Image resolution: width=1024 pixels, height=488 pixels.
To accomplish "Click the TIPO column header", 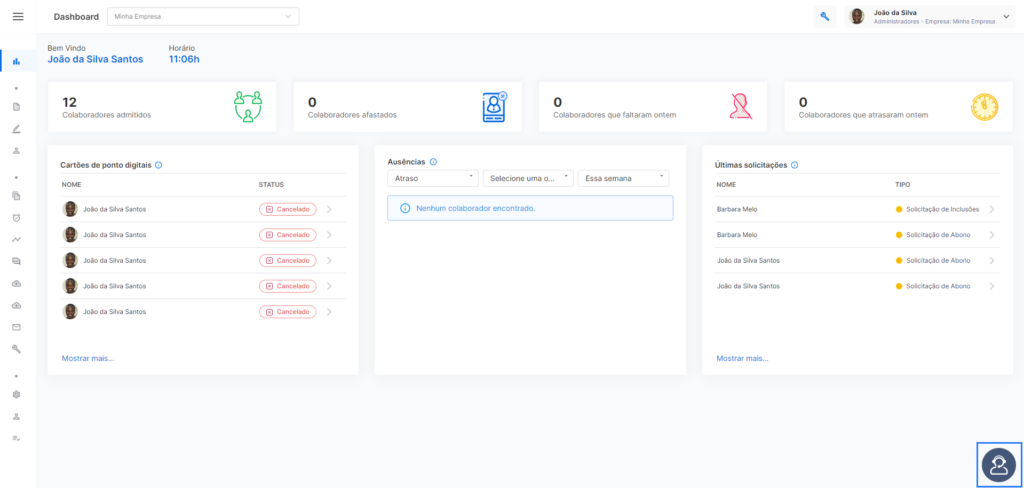I will [x=903, y=185].
